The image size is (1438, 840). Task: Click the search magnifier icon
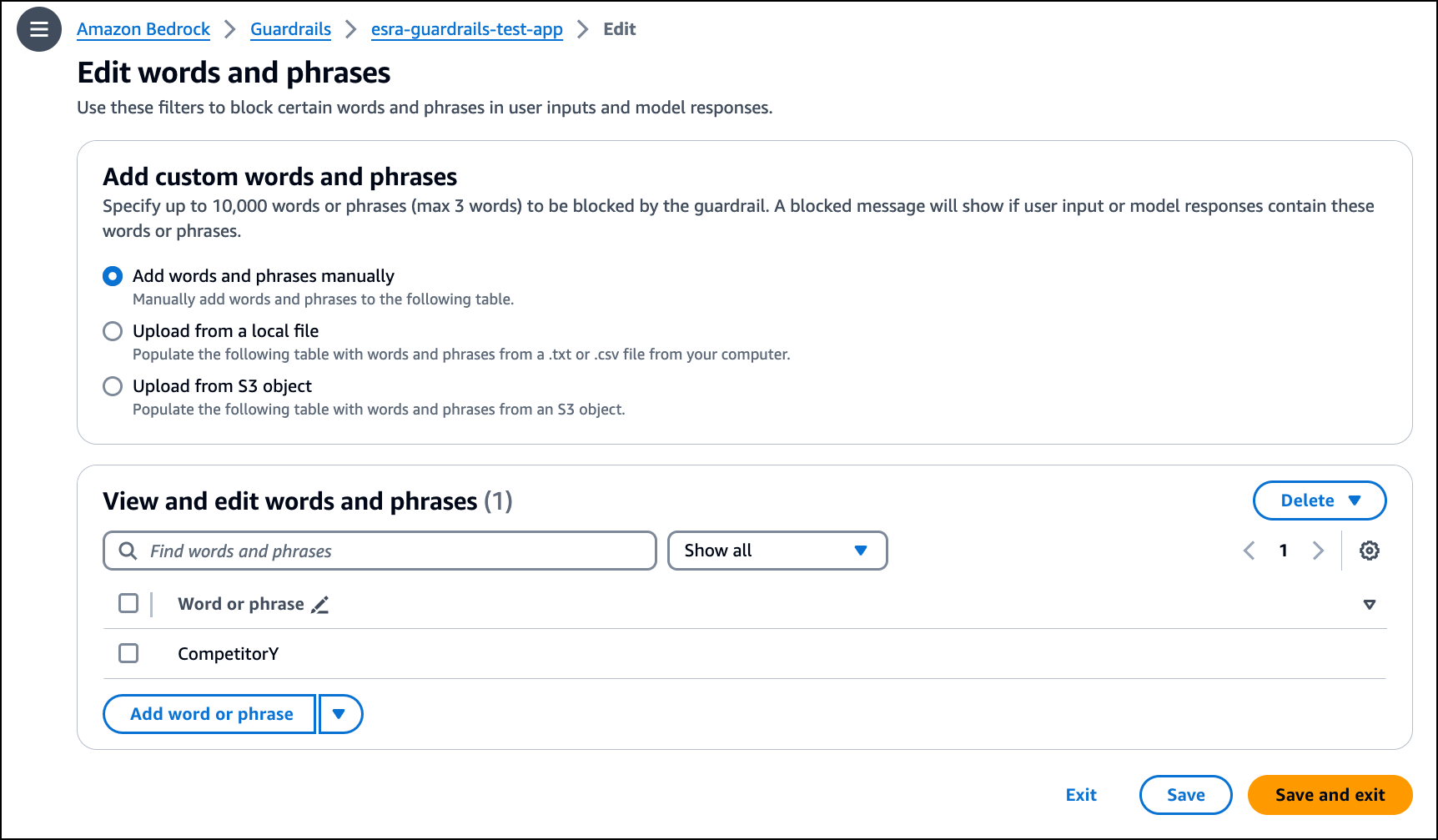point(128,551)
